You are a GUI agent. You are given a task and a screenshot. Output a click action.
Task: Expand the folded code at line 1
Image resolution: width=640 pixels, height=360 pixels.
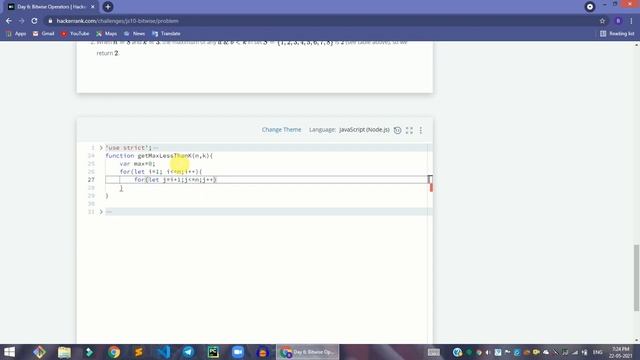(x=101, y=148)
